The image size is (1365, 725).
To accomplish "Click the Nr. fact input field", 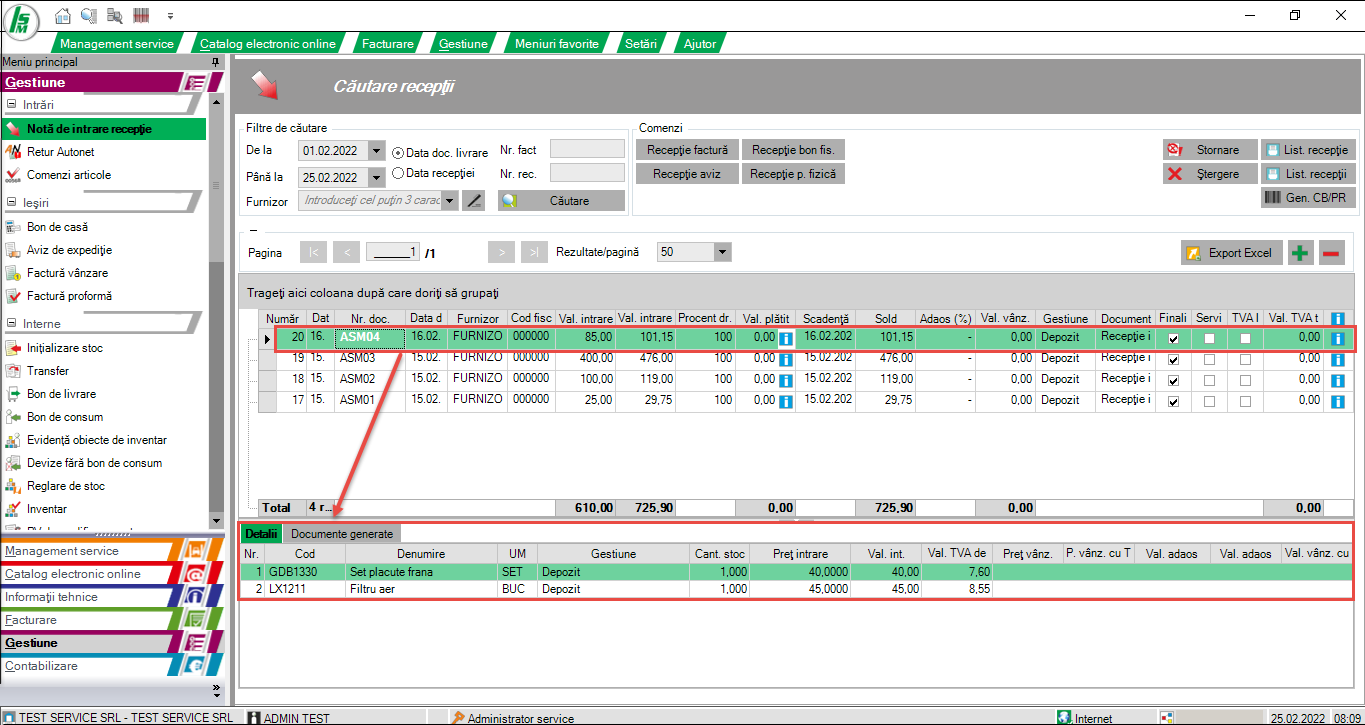I will click(x=587, y=150).
